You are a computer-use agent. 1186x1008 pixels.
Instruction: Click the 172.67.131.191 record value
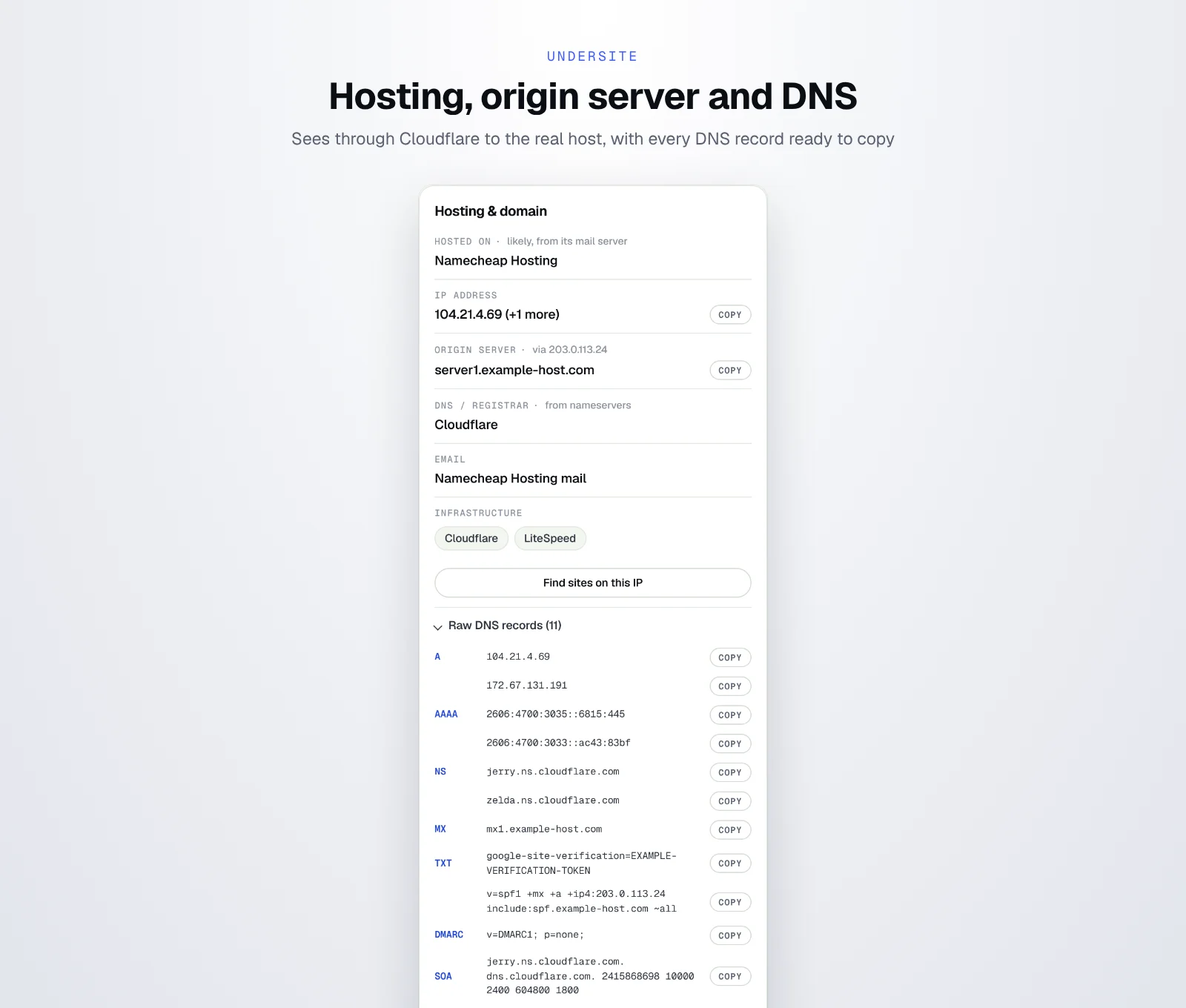click(527, 686)
